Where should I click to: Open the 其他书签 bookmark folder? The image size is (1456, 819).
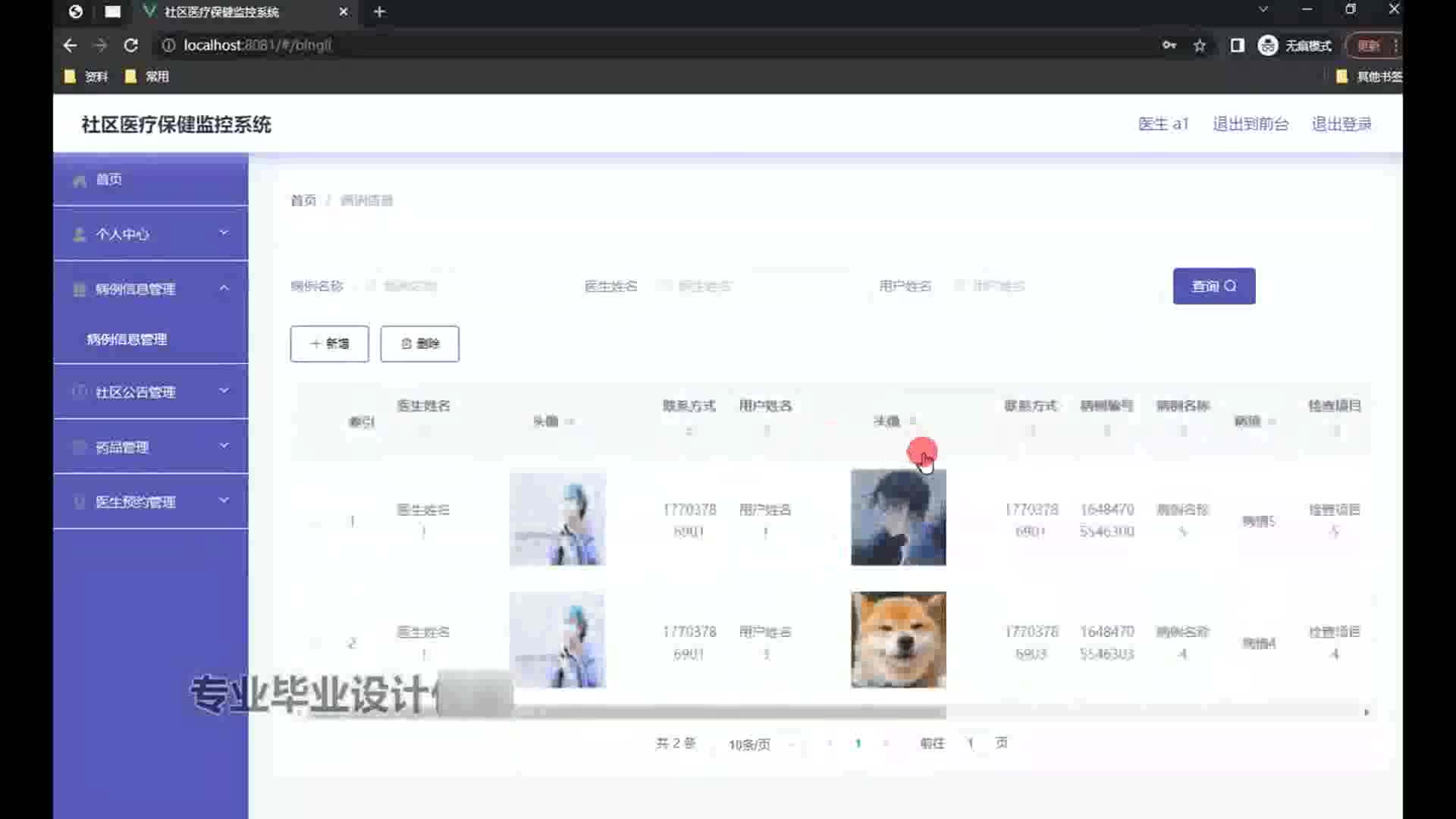pyautogui.click(x=1369, y=77)
